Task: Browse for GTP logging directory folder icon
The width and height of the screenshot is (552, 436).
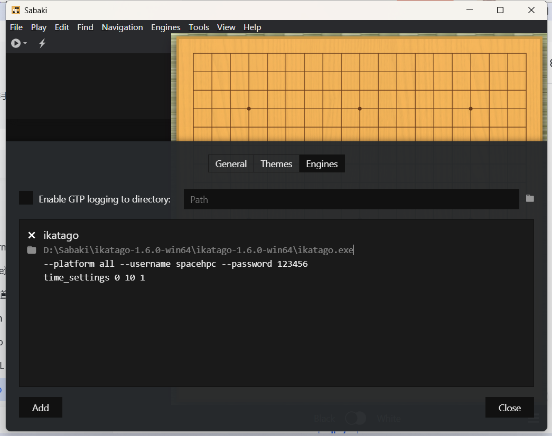Action: 530,199
